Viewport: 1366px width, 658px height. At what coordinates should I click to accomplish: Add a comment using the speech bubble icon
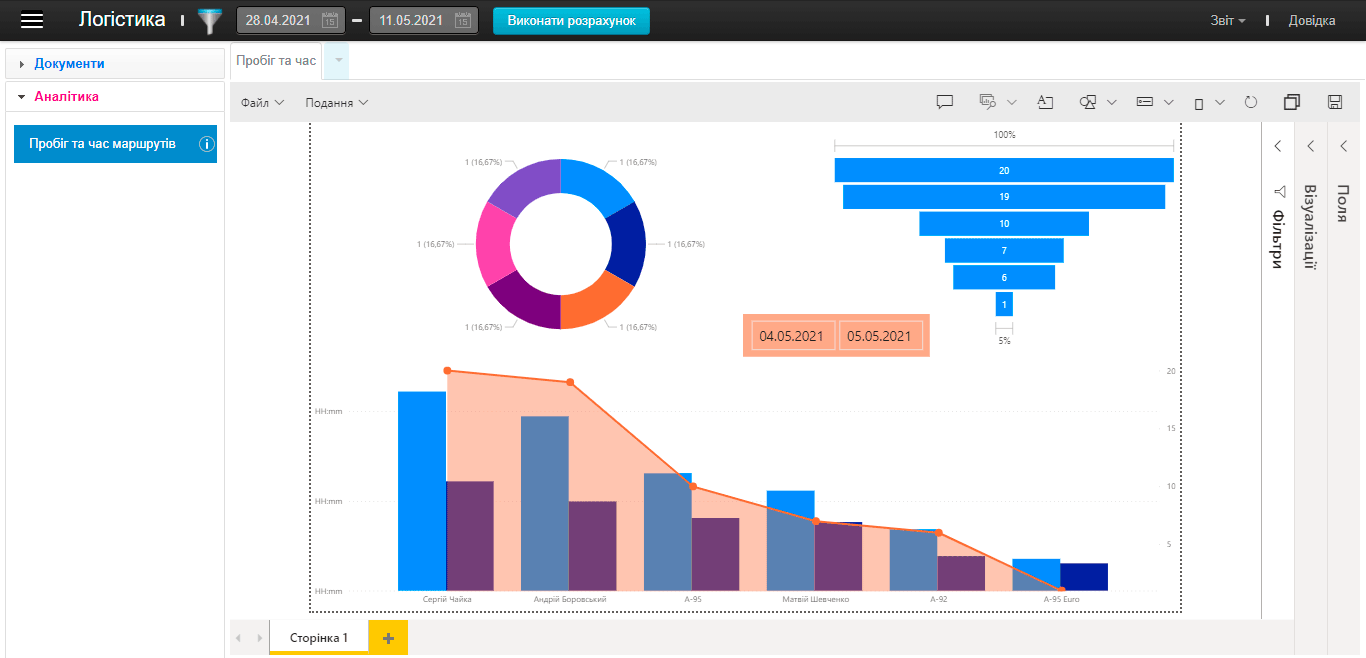[x=944, y=101]
